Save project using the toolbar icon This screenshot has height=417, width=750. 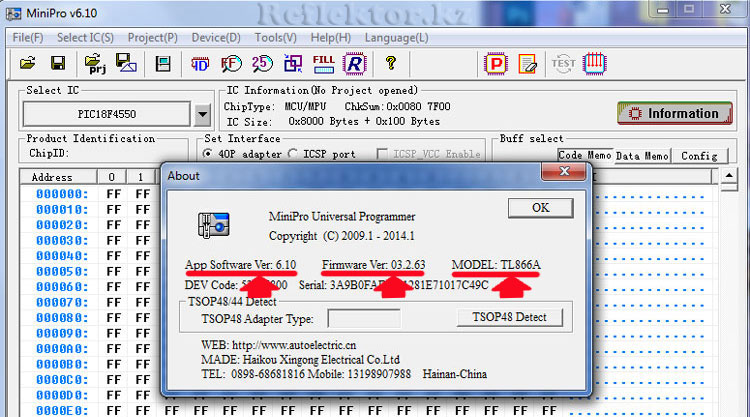click(126, 63)
